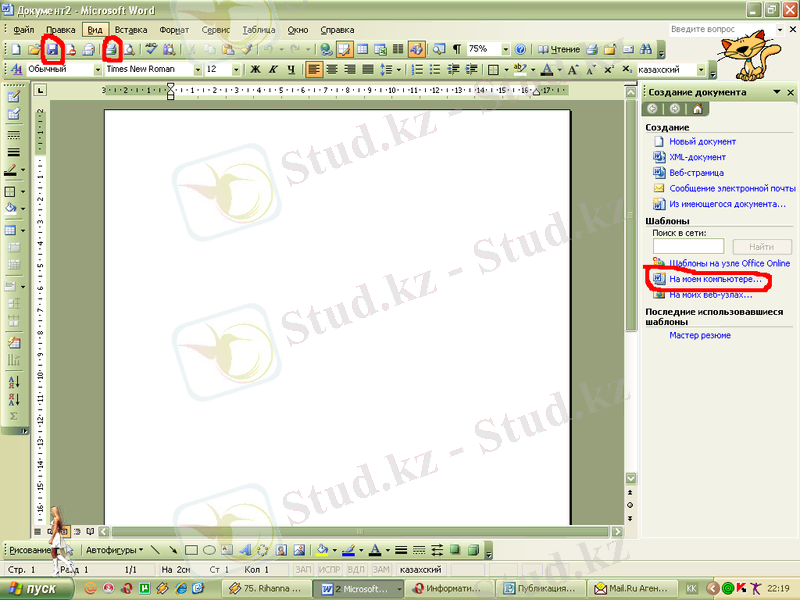Viewport: 800px width, 600px height.
Task: Click the Styles and Formatting icon
Action: coord(16,69)
